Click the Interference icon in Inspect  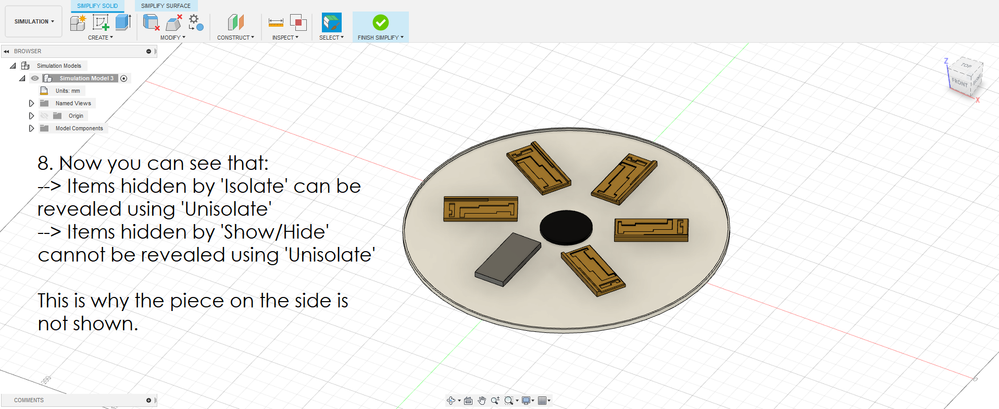point(298,22)
